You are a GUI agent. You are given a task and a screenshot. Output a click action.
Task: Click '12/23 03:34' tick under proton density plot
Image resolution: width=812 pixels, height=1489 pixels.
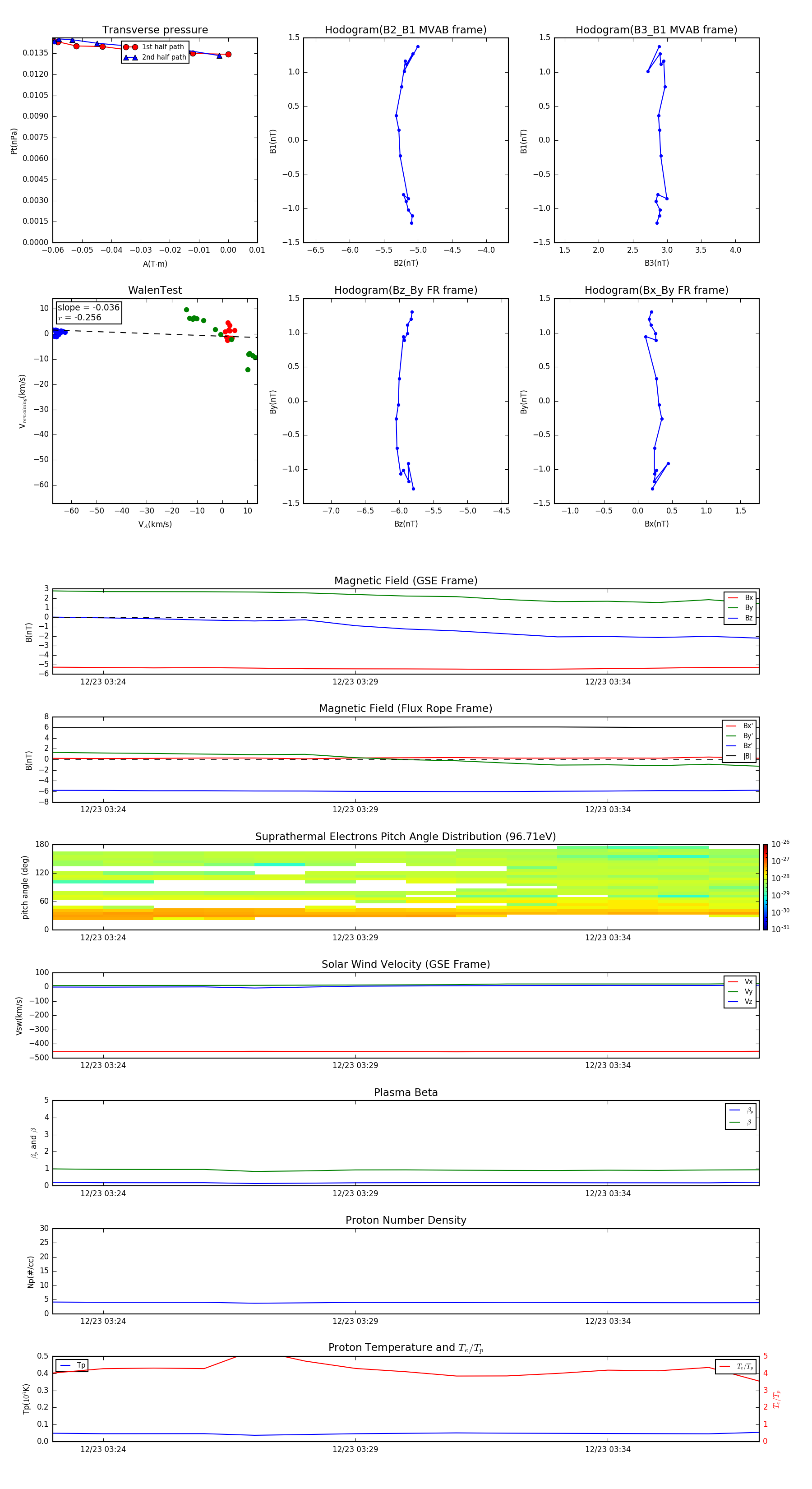coord(607,1321)
